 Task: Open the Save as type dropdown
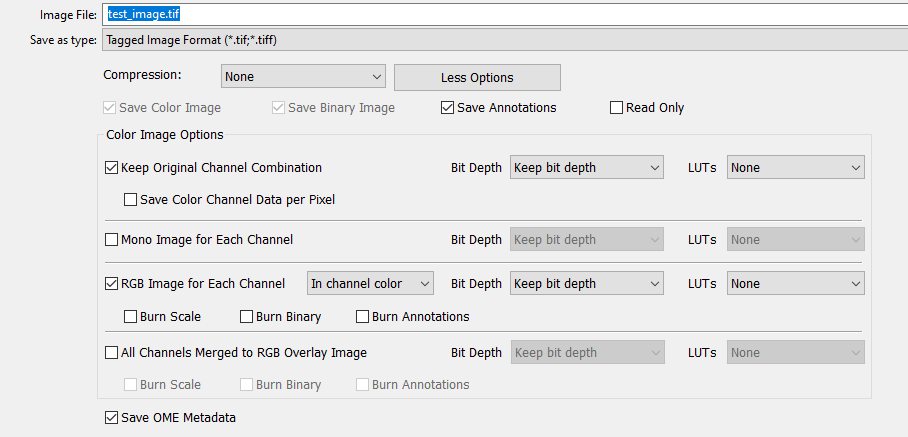pos(500,40)
